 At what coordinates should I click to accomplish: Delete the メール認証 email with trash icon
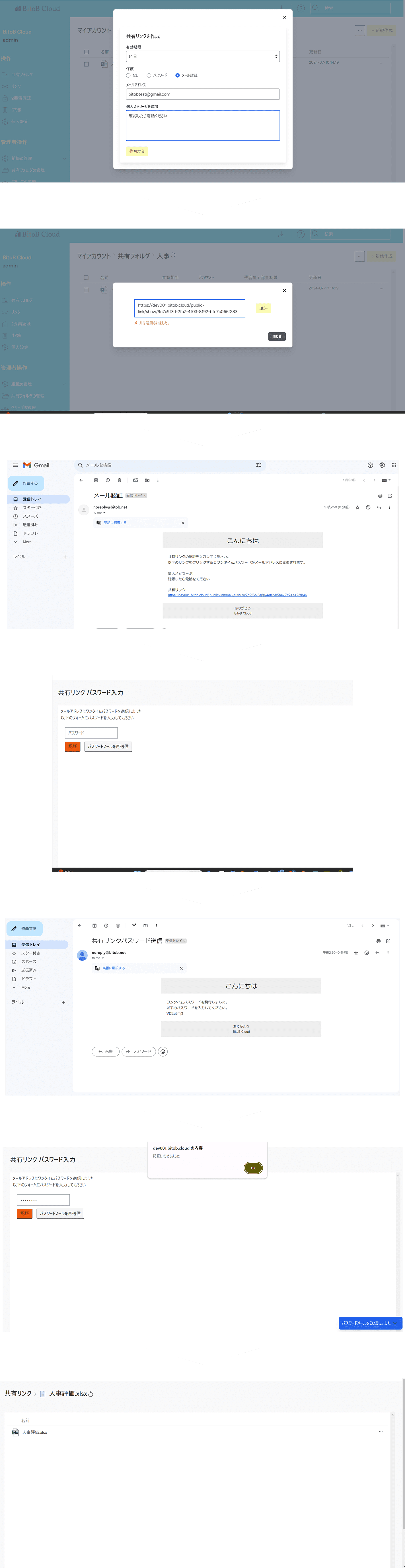(x=119, y=480)
